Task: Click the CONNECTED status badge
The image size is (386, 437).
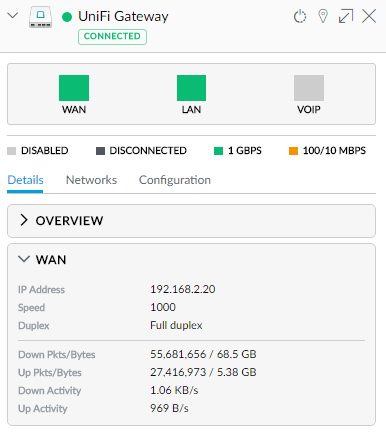Action: click(112, 37)
